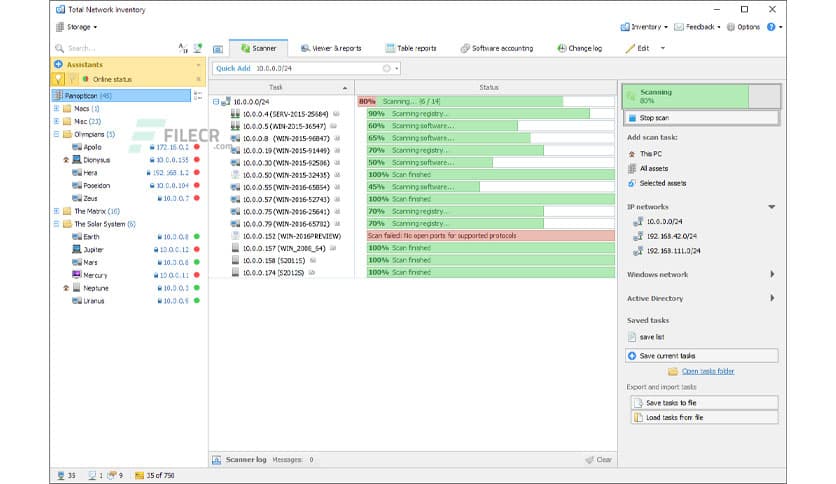
Task: Select the lightbulb assistant icon
Action: pos(59,79)
